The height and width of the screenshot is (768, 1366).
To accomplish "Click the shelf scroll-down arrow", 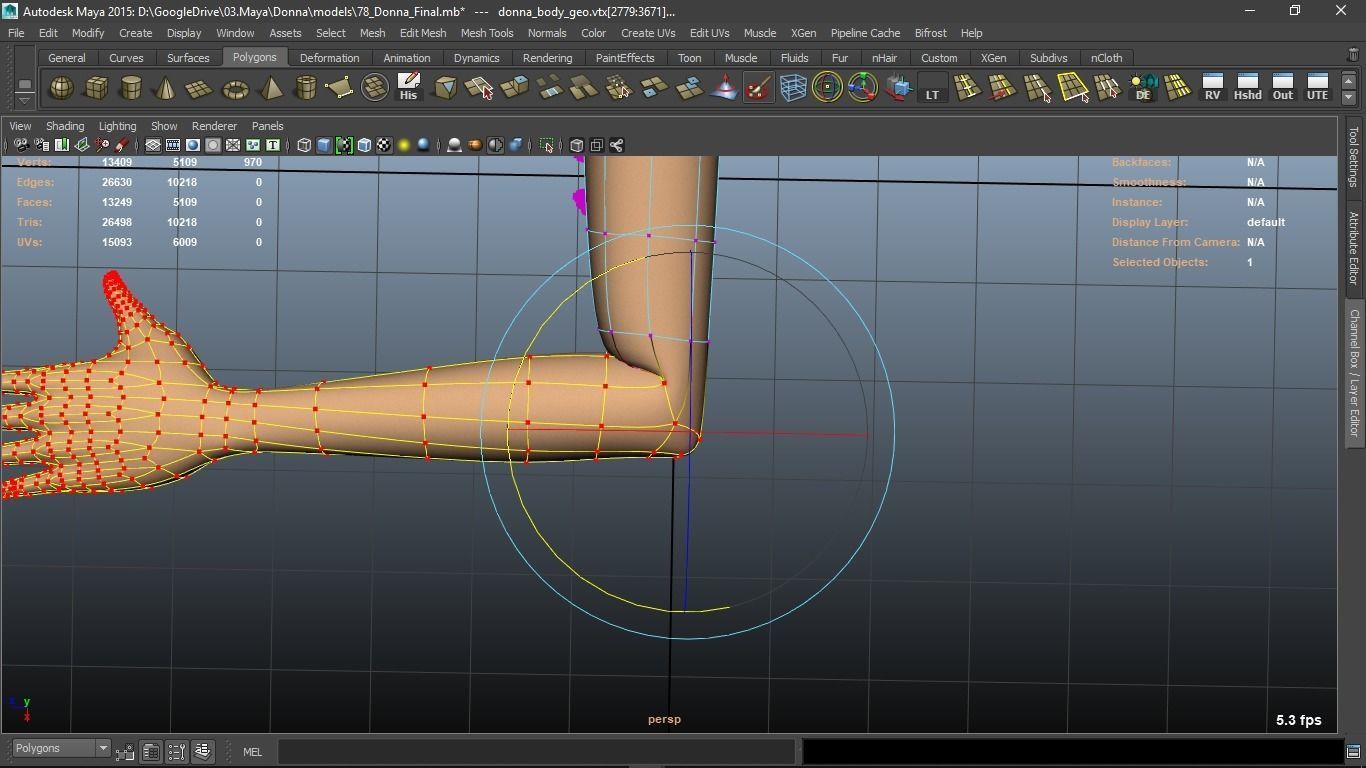I will (x=1350, y=98).
